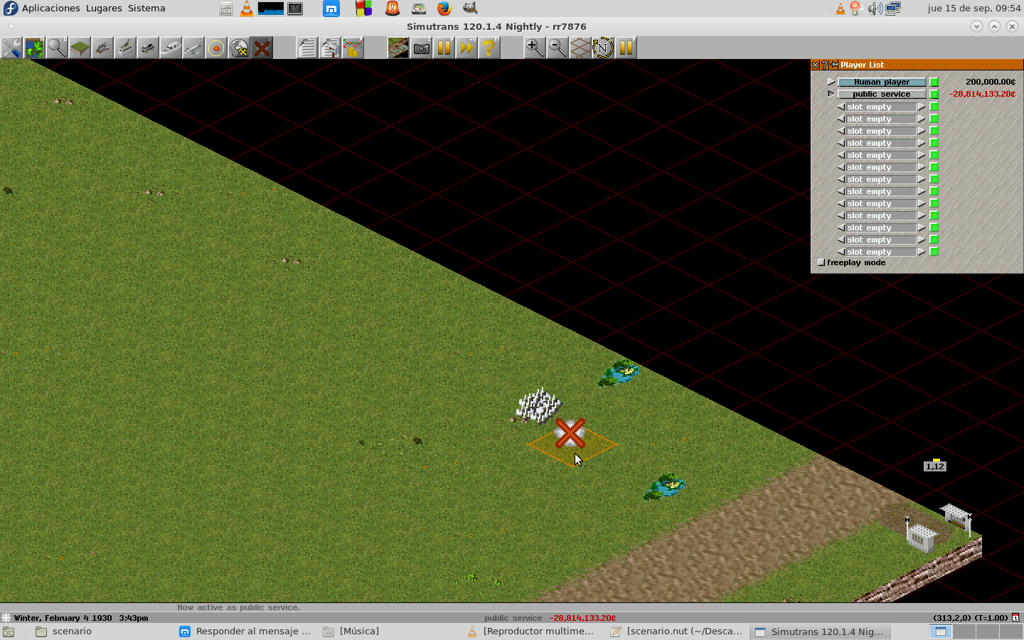
Task: Toggle the grid overlay display
Action: 580,48
